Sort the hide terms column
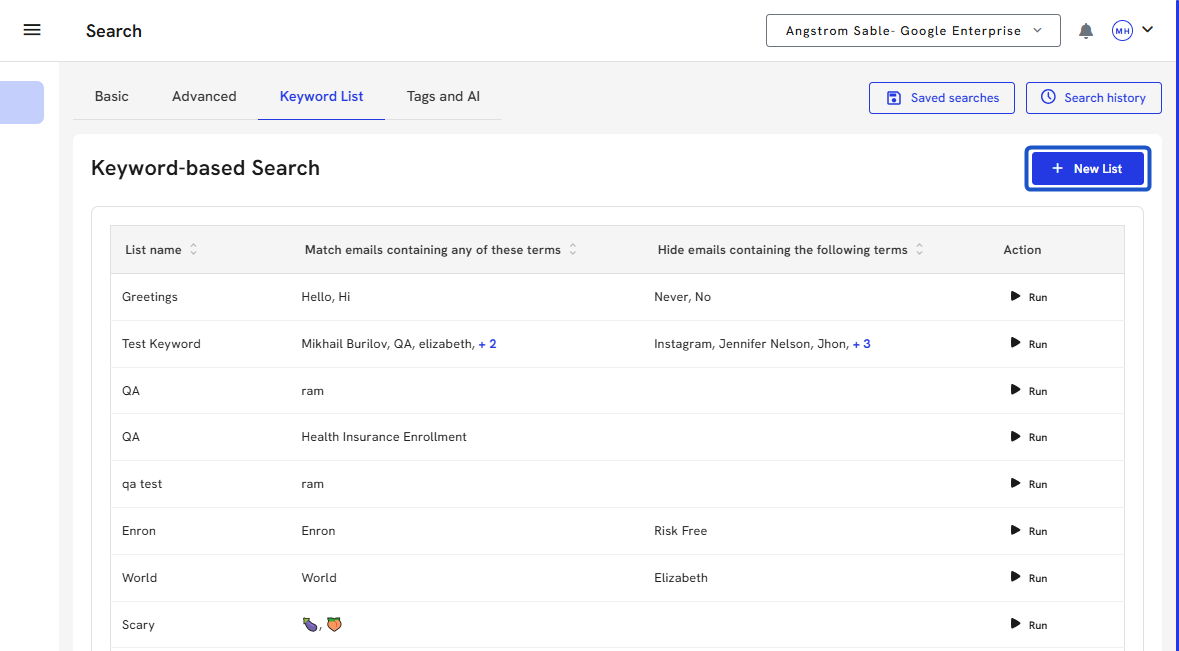This screenshot has height=651, width=1179. pos(920,250)
